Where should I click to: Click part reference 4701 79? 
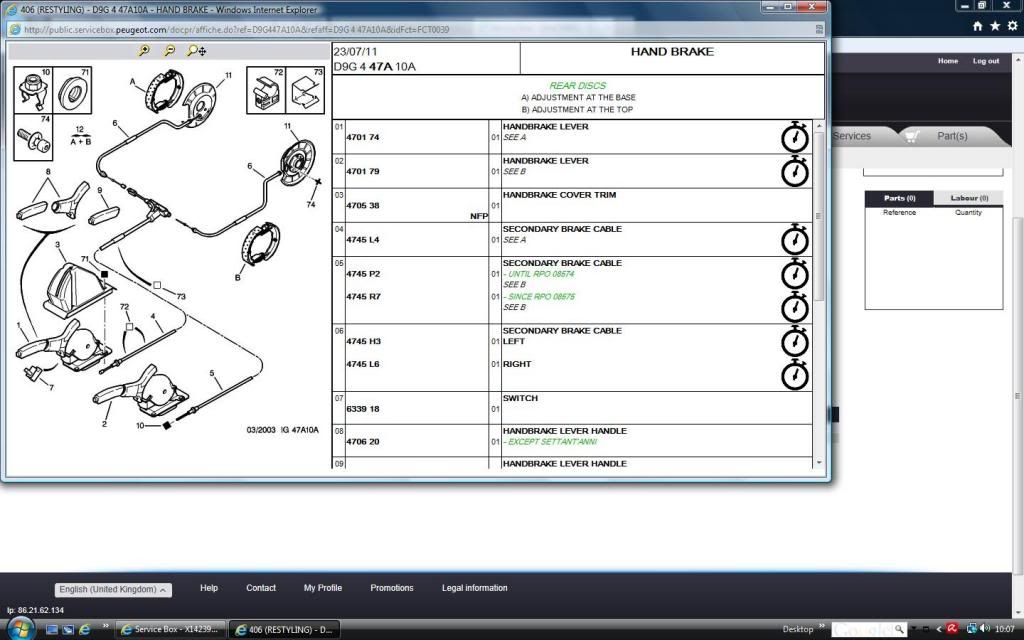coord(362,171)
